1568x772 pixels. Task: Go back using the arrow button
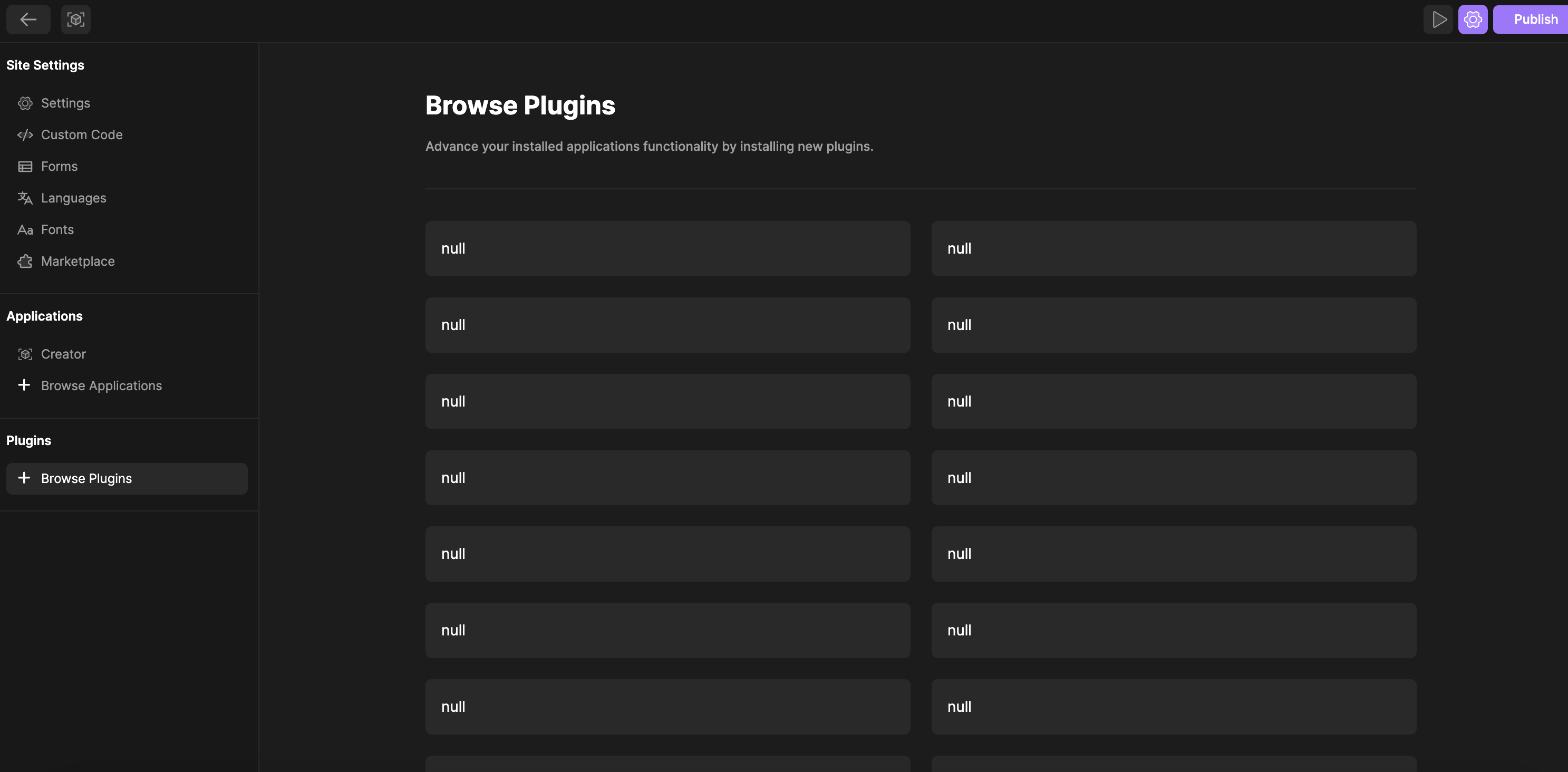click(28, 20)
